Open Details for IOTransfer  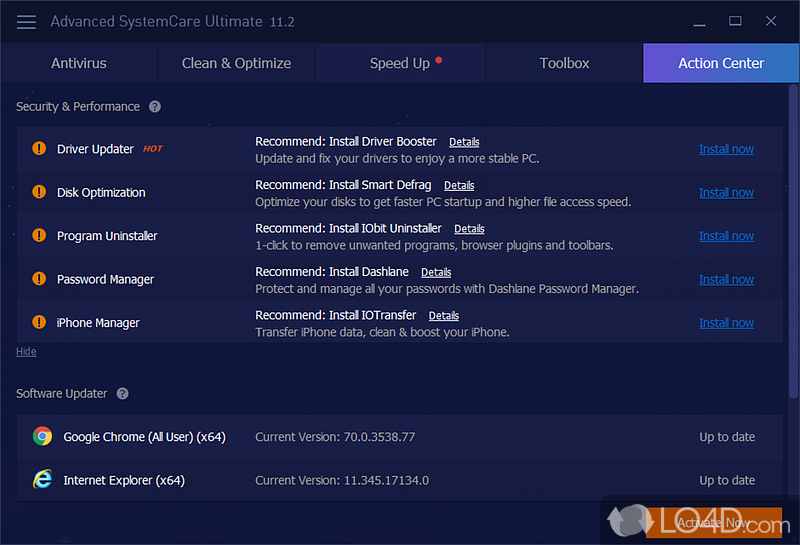(x=444, y=315)
